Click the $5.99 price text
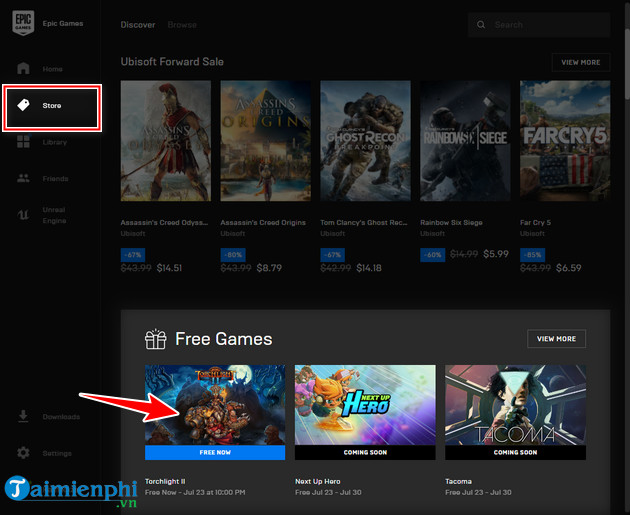 coord(496,254)
